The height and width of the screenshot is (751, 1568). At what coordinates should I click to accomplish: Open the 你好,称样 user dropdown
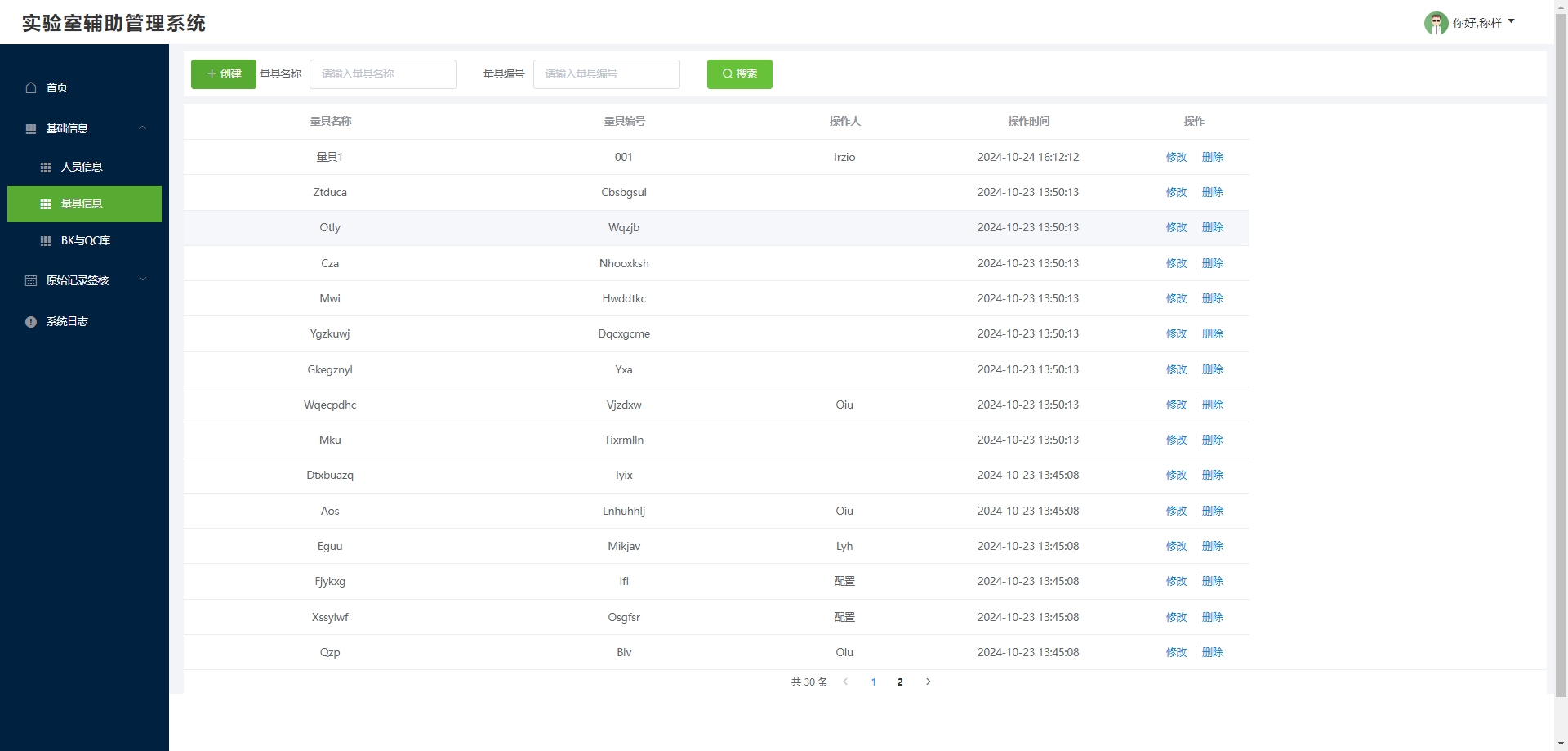tap(1483, 23)
